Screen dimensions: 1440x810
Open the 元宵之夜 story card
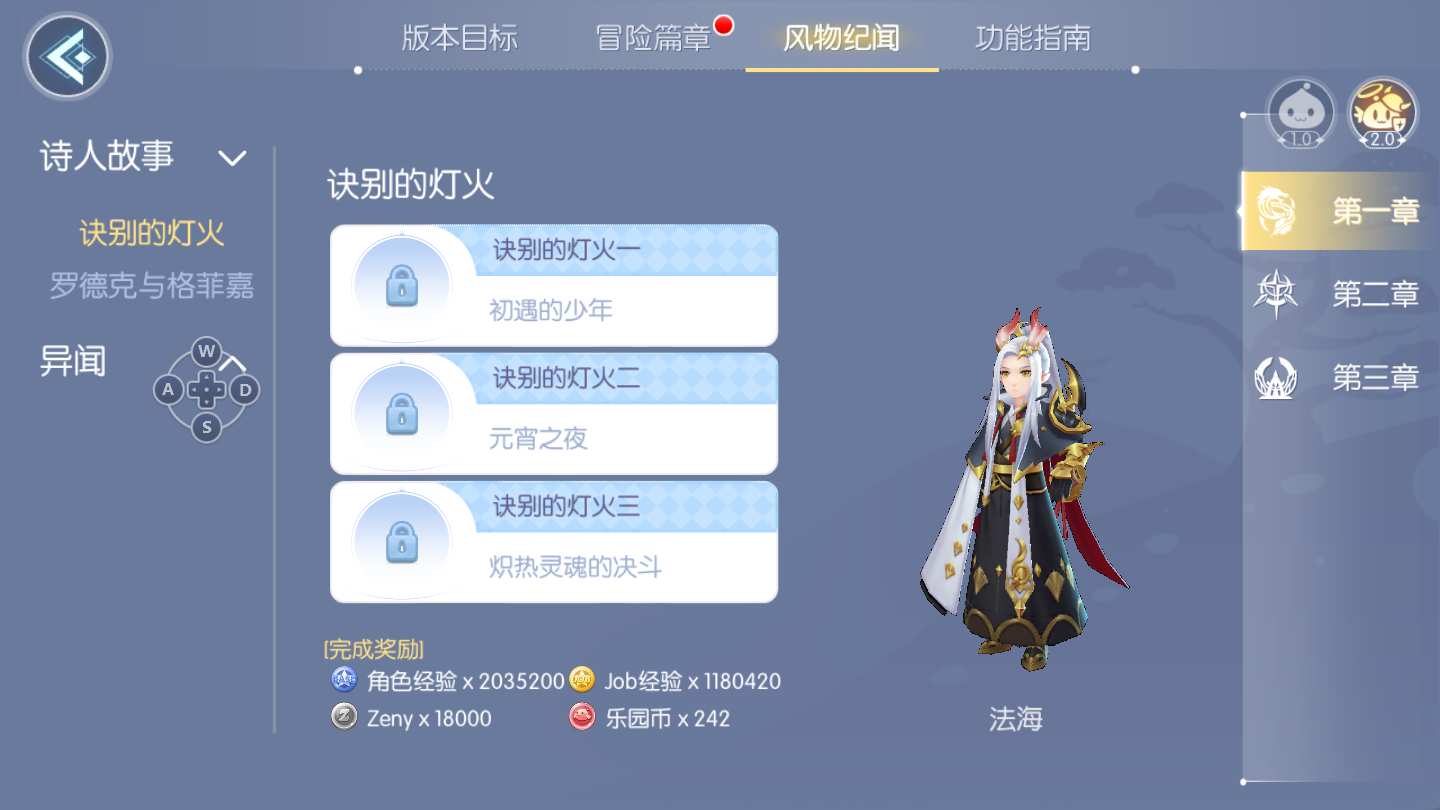554,413
